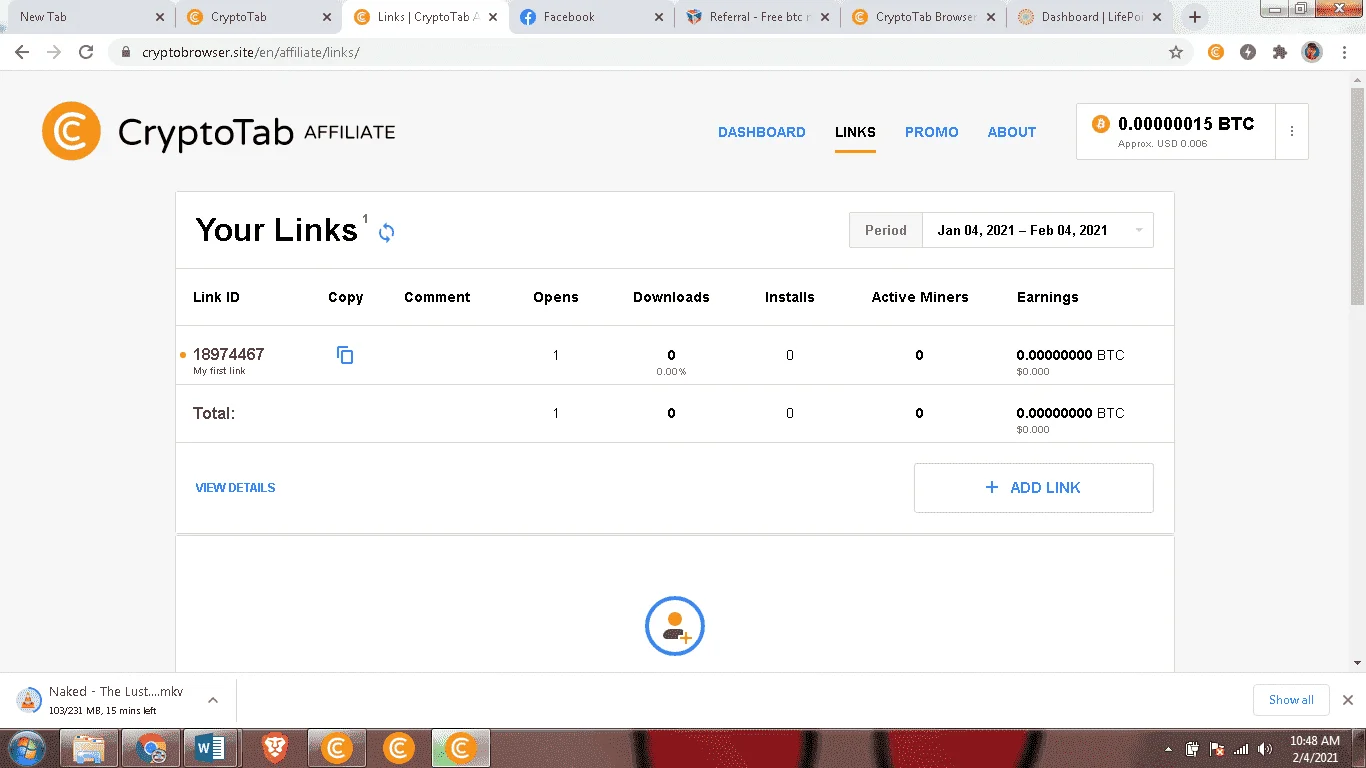Switch to the CryptoTab Browser tab

coord(923,17)
